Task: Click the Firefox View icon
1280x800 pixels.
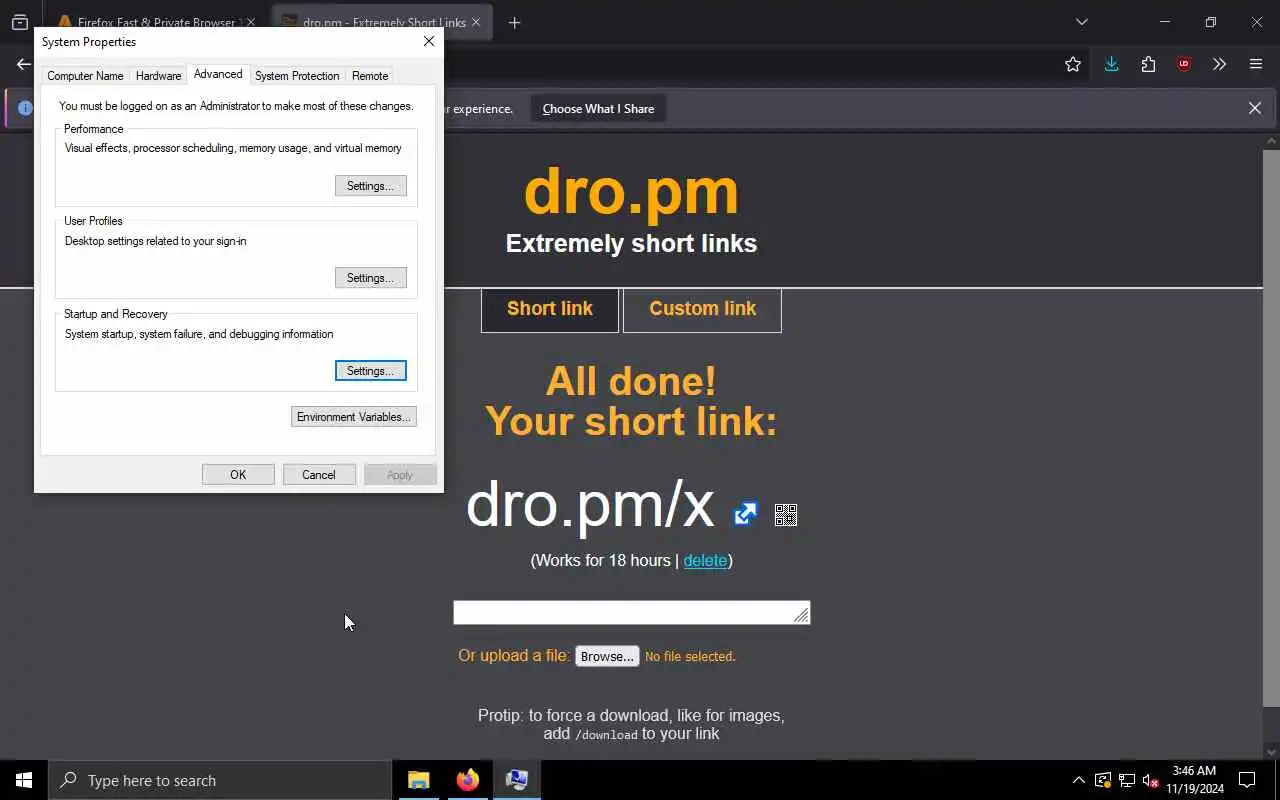Action: pos(20,22)
